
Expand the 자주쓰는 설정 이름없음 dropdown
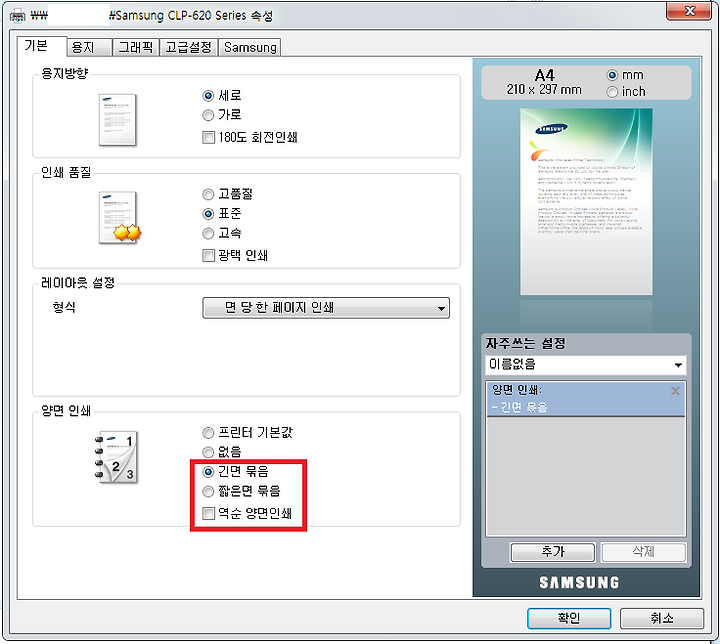point(585,365)
